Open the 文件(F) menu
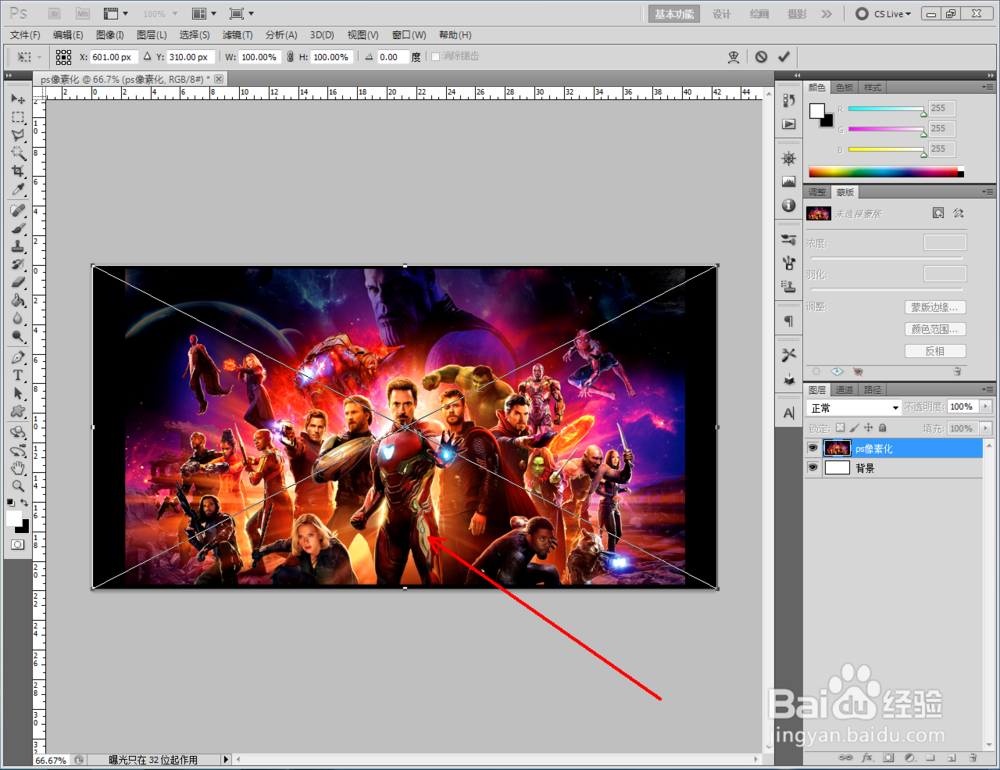This screenshot has width=1000, height=770. 25,35
